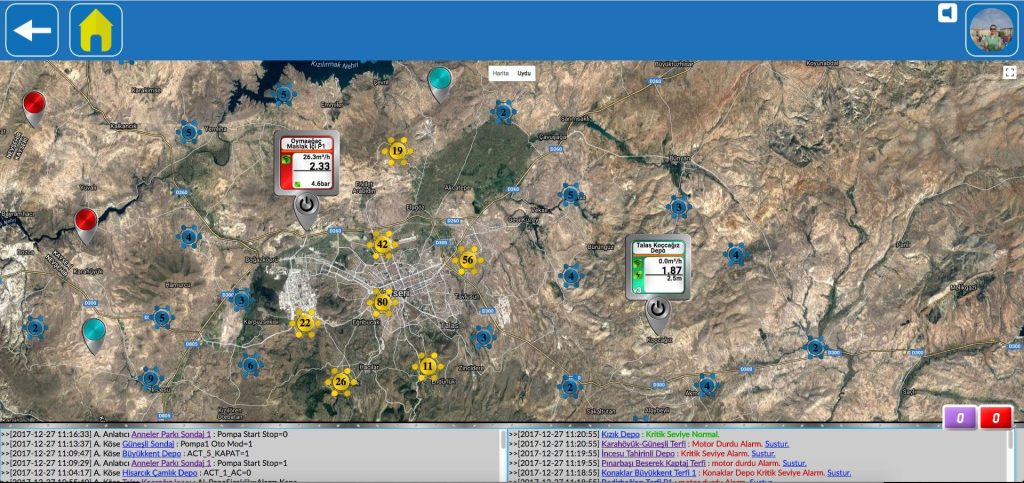Open the Talas Koçcağız Depo info card

[658, 267]
